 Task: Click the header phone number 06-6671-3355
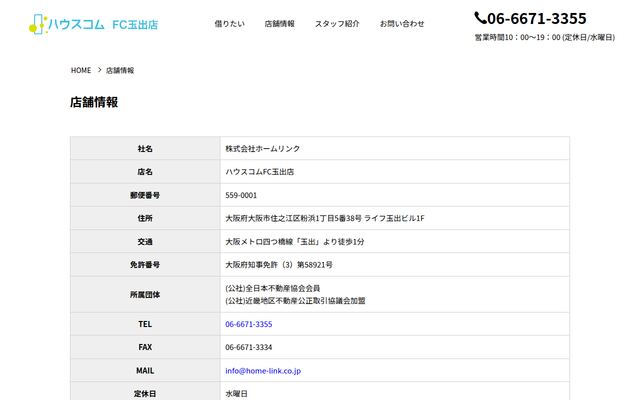click(537, 18)
